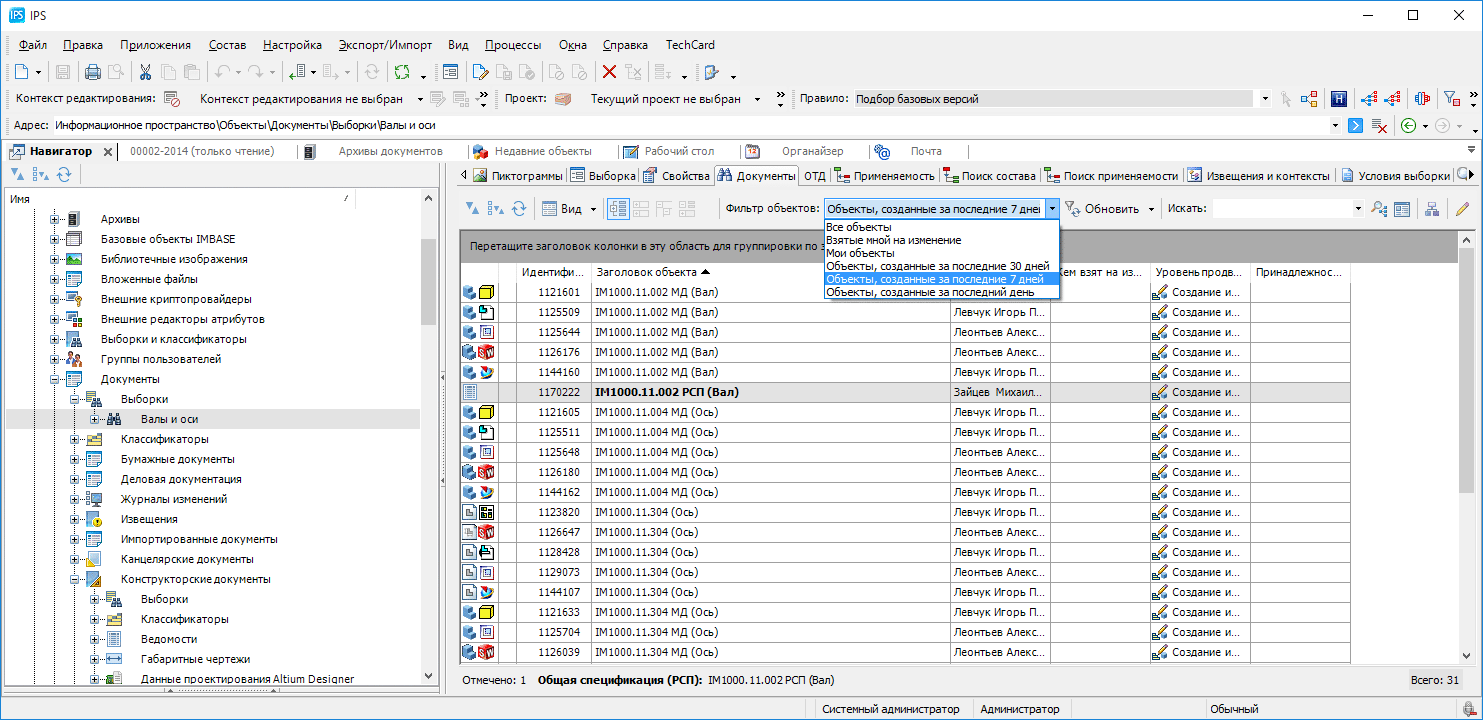This screenshot has width=1483, height=720.
Task: Click the refresh icon in Navigator toolbar
Action: [x=64, y=174]
